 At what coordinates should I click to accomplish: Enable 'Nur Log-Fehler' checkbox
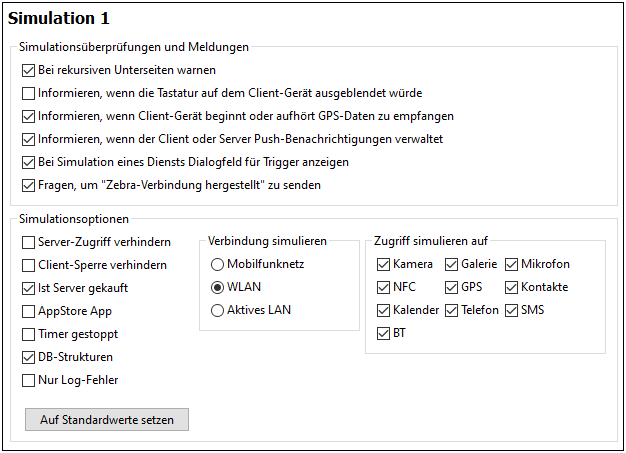(28, 380)
